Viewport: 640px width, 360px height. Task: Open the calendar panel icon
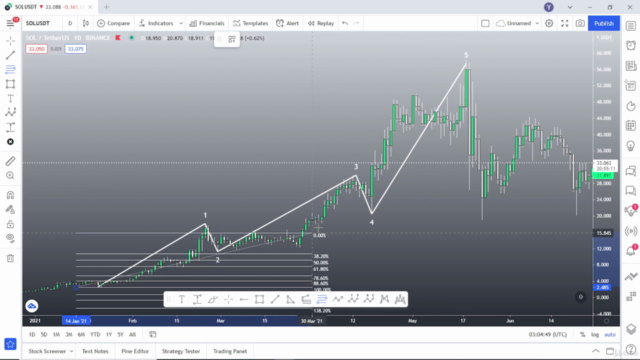631,126
